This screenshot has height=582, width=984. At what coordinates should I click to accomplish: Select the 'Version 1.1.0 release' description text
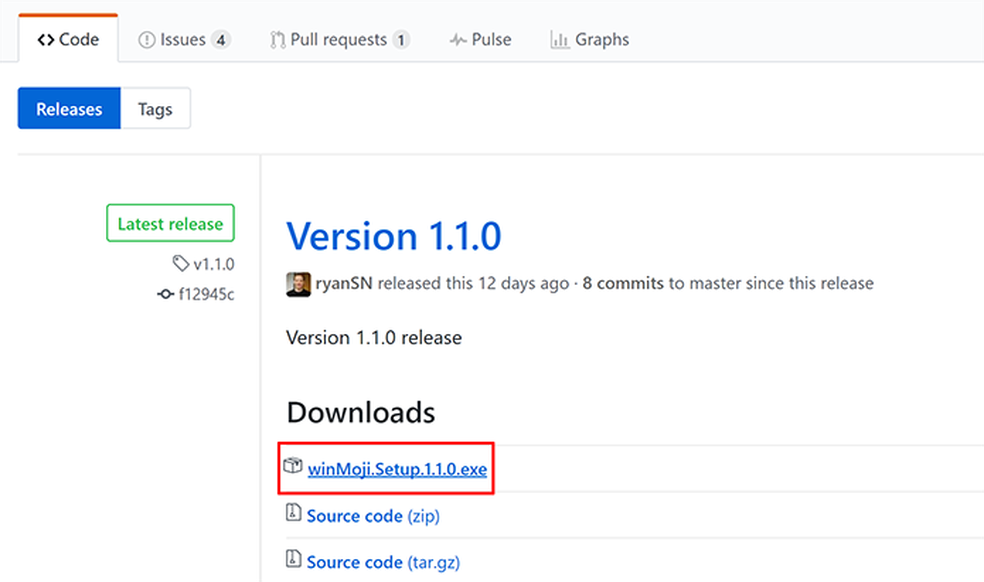coord(374,338)
